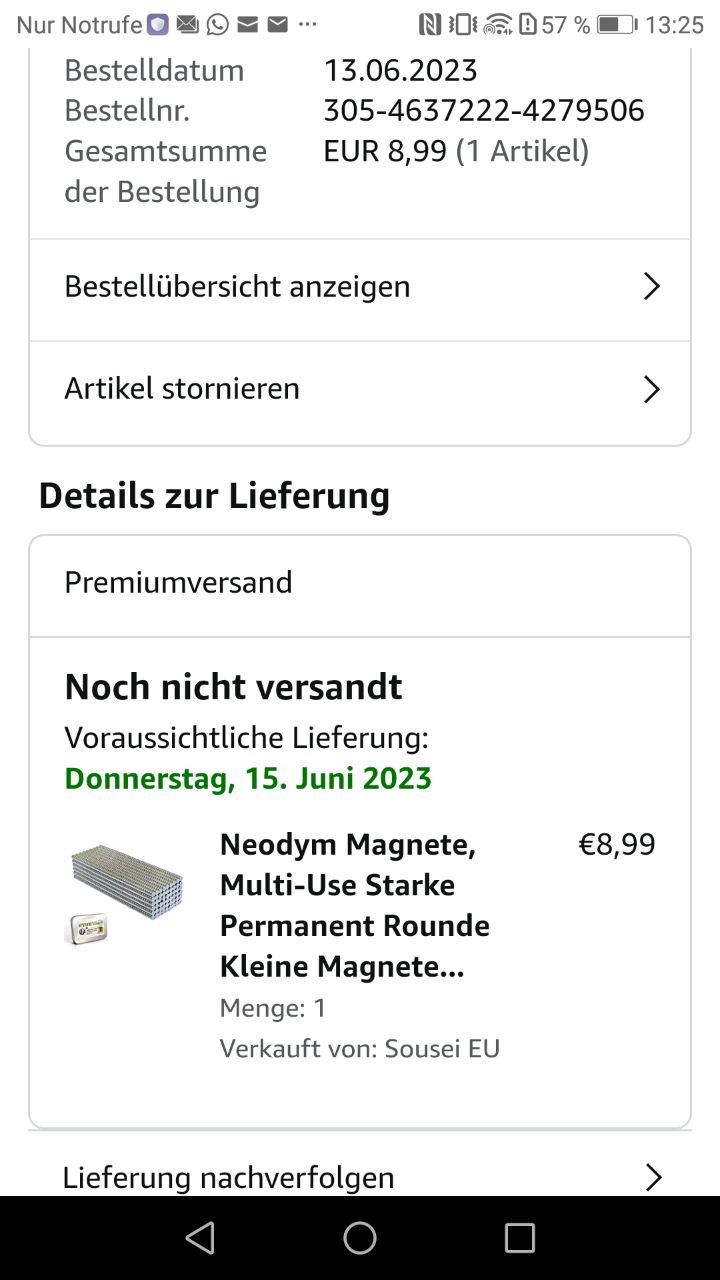Viewport: 720px width, 1280px height.
Task: Open the Bestellübersicht anzeigen entry
Action: pyautogui.click(x=237, y=287)
